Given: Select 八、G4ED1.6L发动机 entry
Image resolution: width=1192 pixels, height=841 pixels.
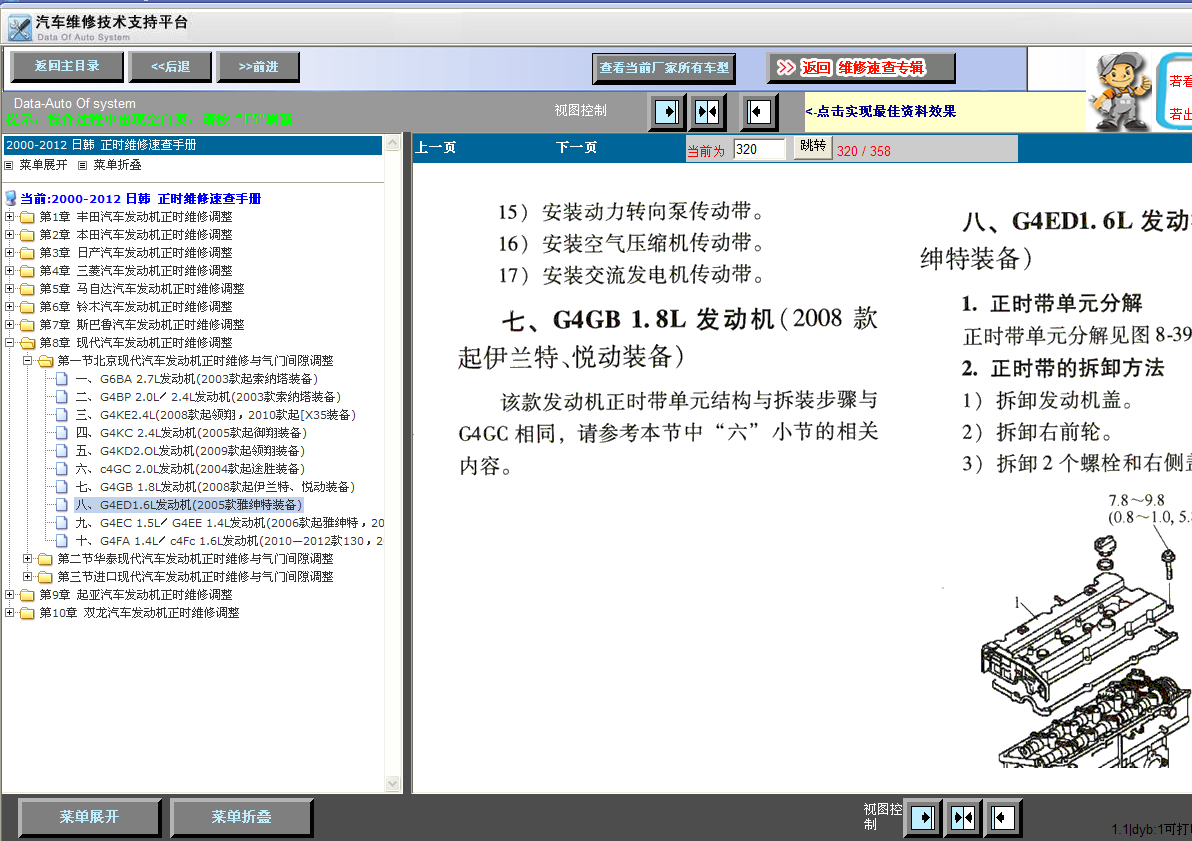Looking at the screenshot, I should click(x=189, y=505).
